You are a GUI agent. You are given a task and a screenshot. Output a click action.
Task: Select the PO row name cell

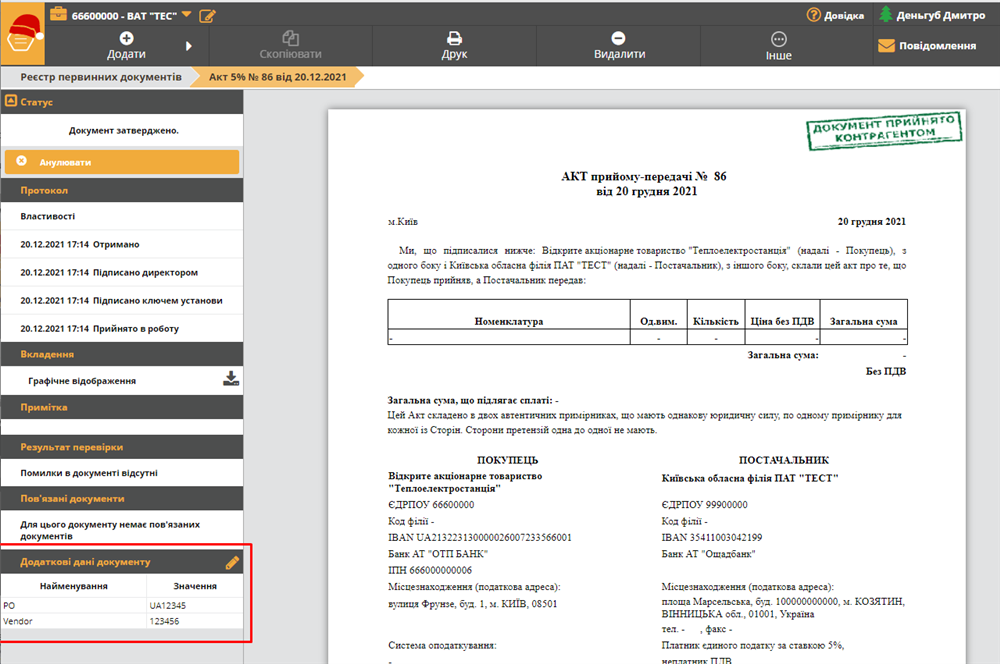(73, 605)
